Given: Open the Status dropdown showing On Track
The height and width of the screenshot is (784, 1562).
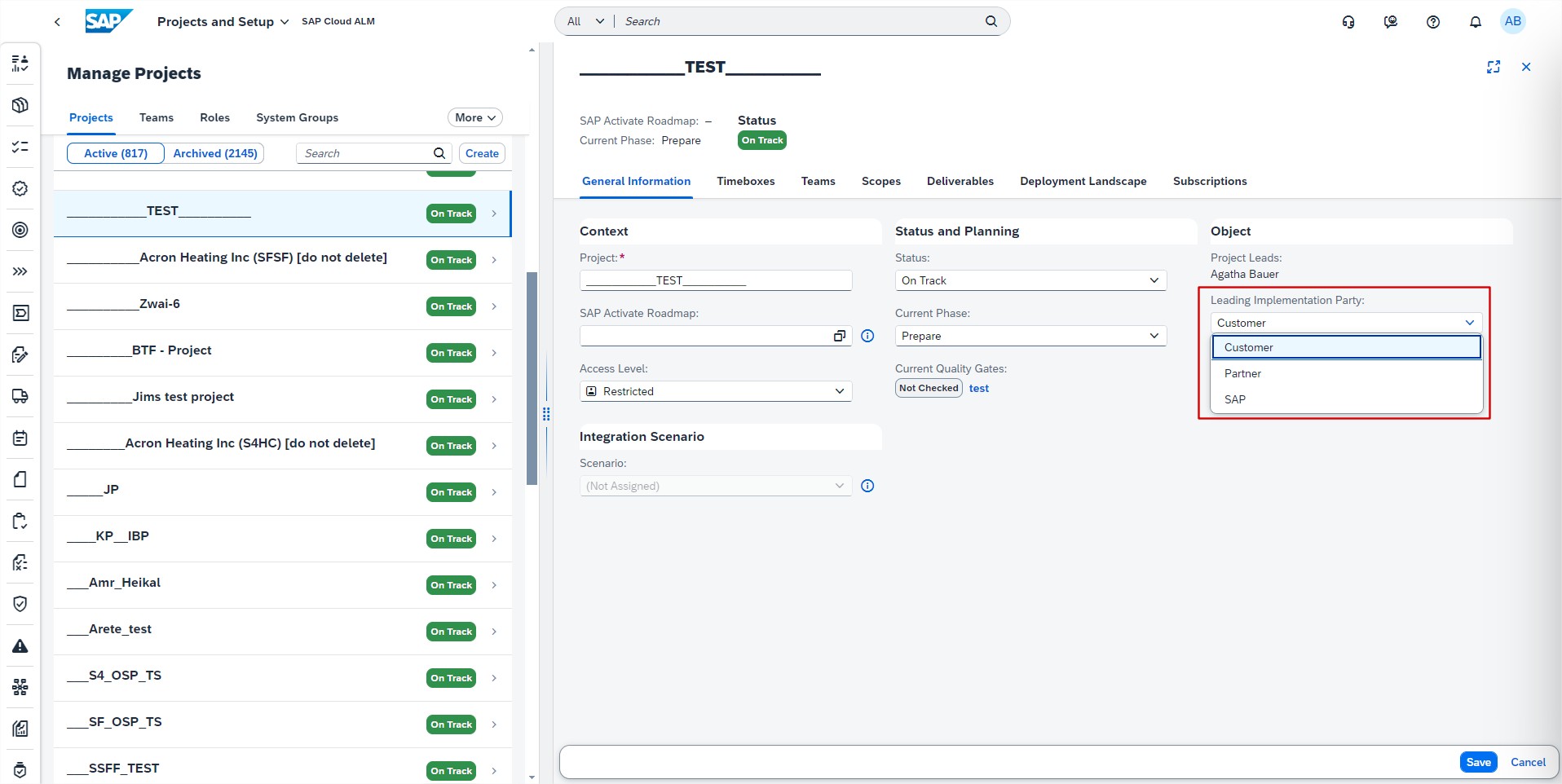Looking at the screenshot, I should click(1030, 280).
